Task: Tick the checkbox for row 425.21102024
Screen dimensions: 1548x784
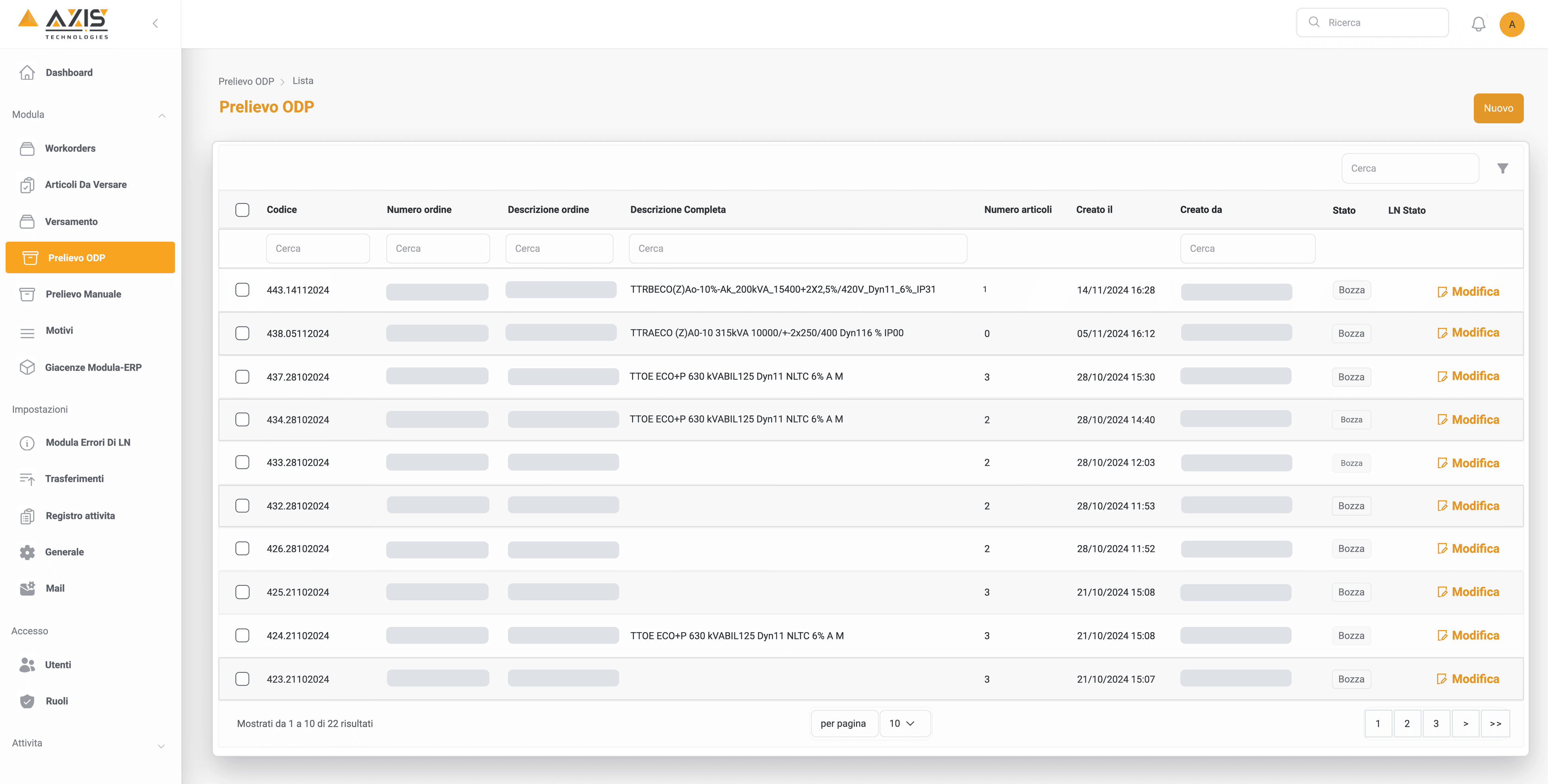Action: pos(242,592)
